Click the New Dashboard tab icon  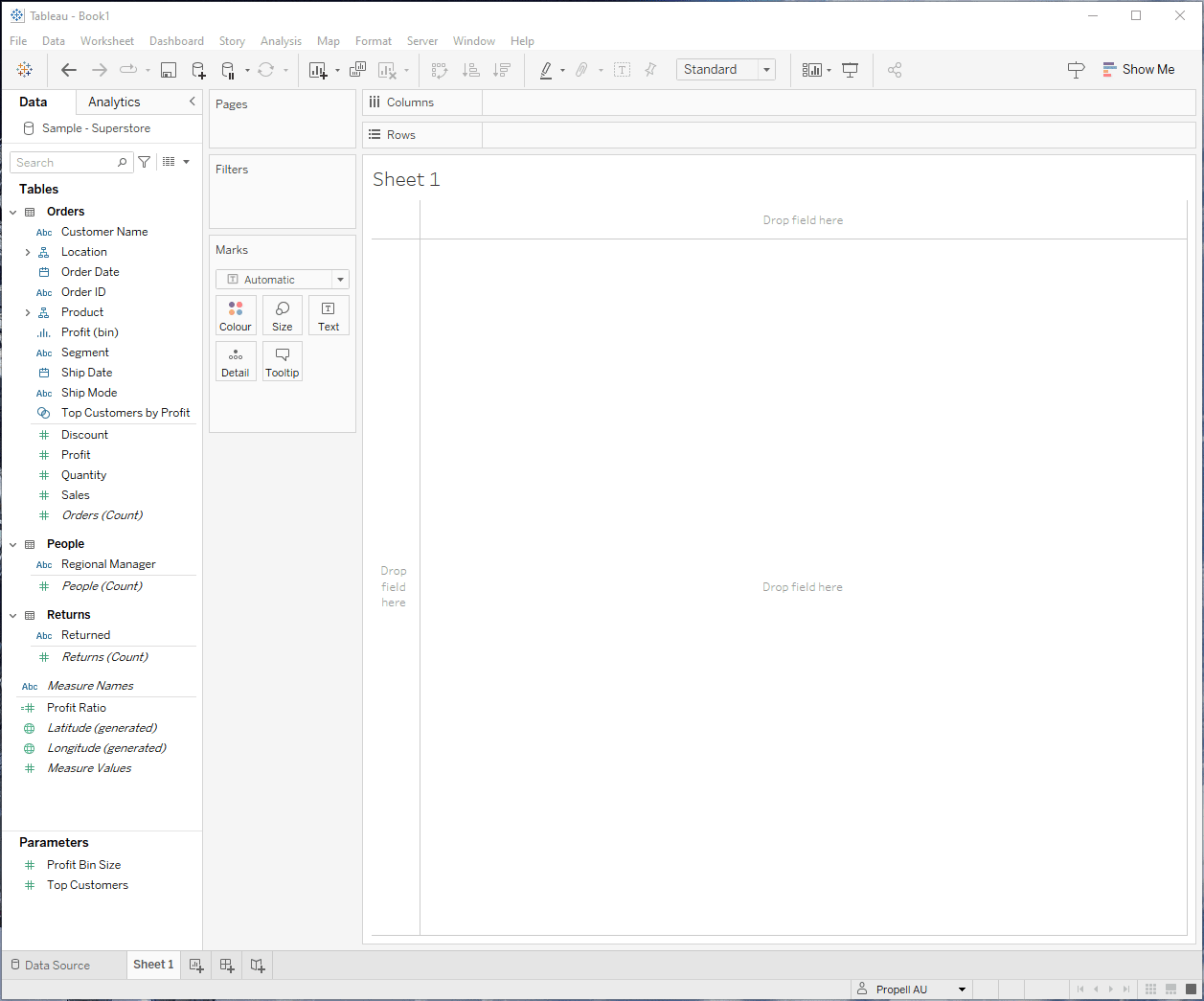[x=227, y=966]
